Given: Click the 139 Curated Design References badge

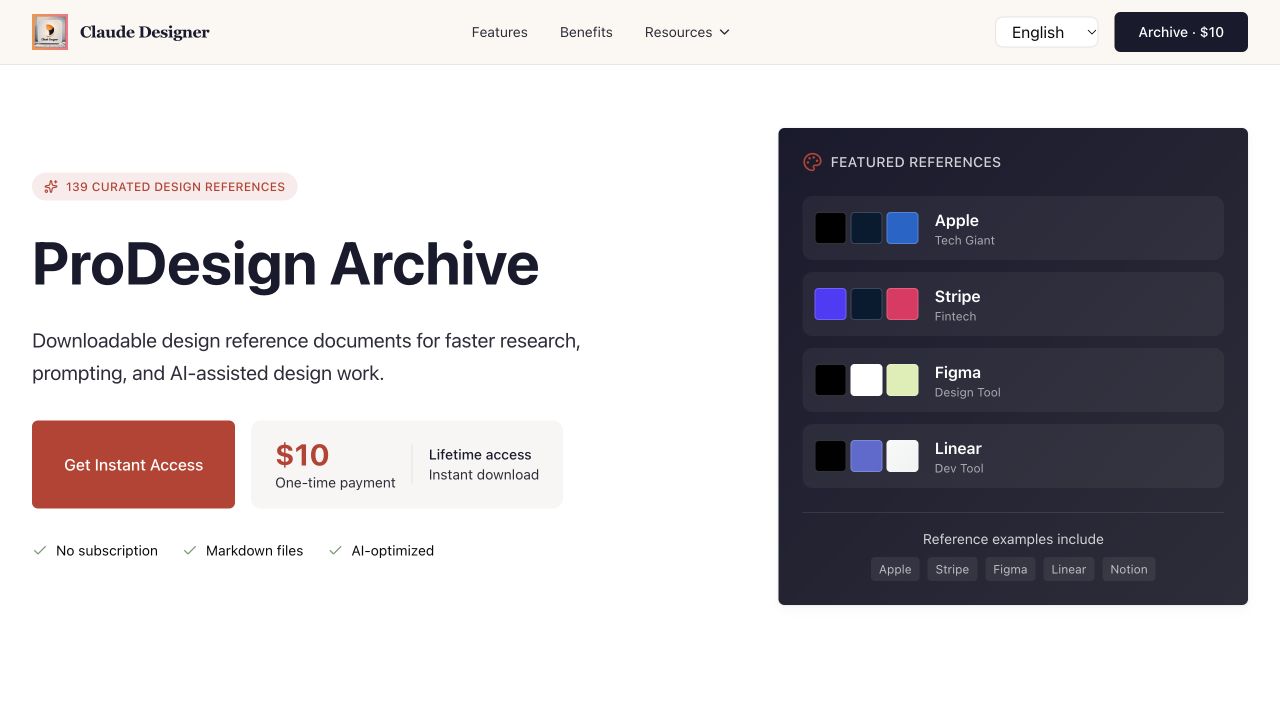Looking at the screenshot, I should 165,187.
